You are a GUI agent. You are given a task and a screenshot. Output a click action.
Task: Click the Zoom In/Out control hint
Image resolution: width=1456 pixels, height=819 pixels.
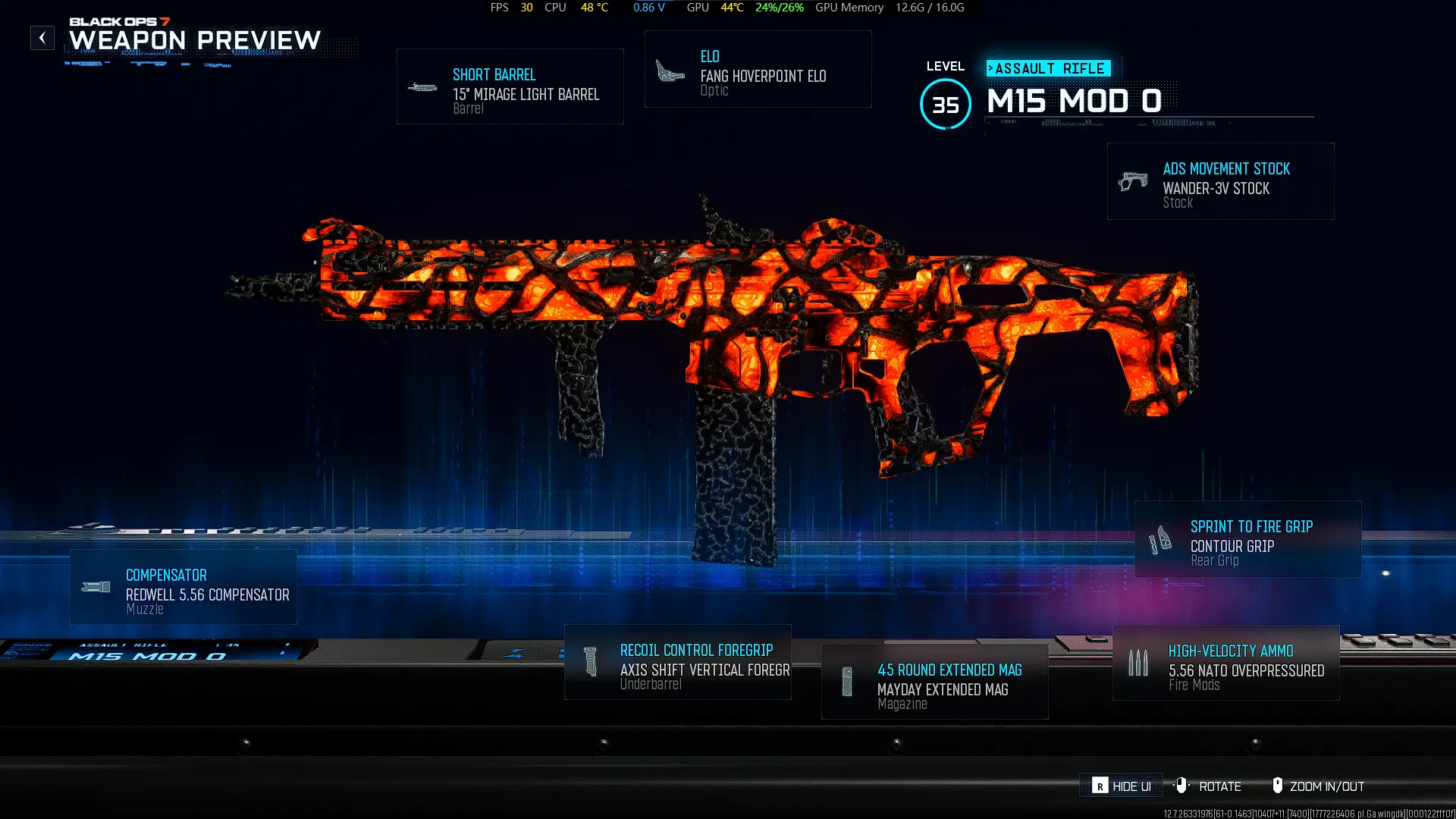pos(1318,786)
